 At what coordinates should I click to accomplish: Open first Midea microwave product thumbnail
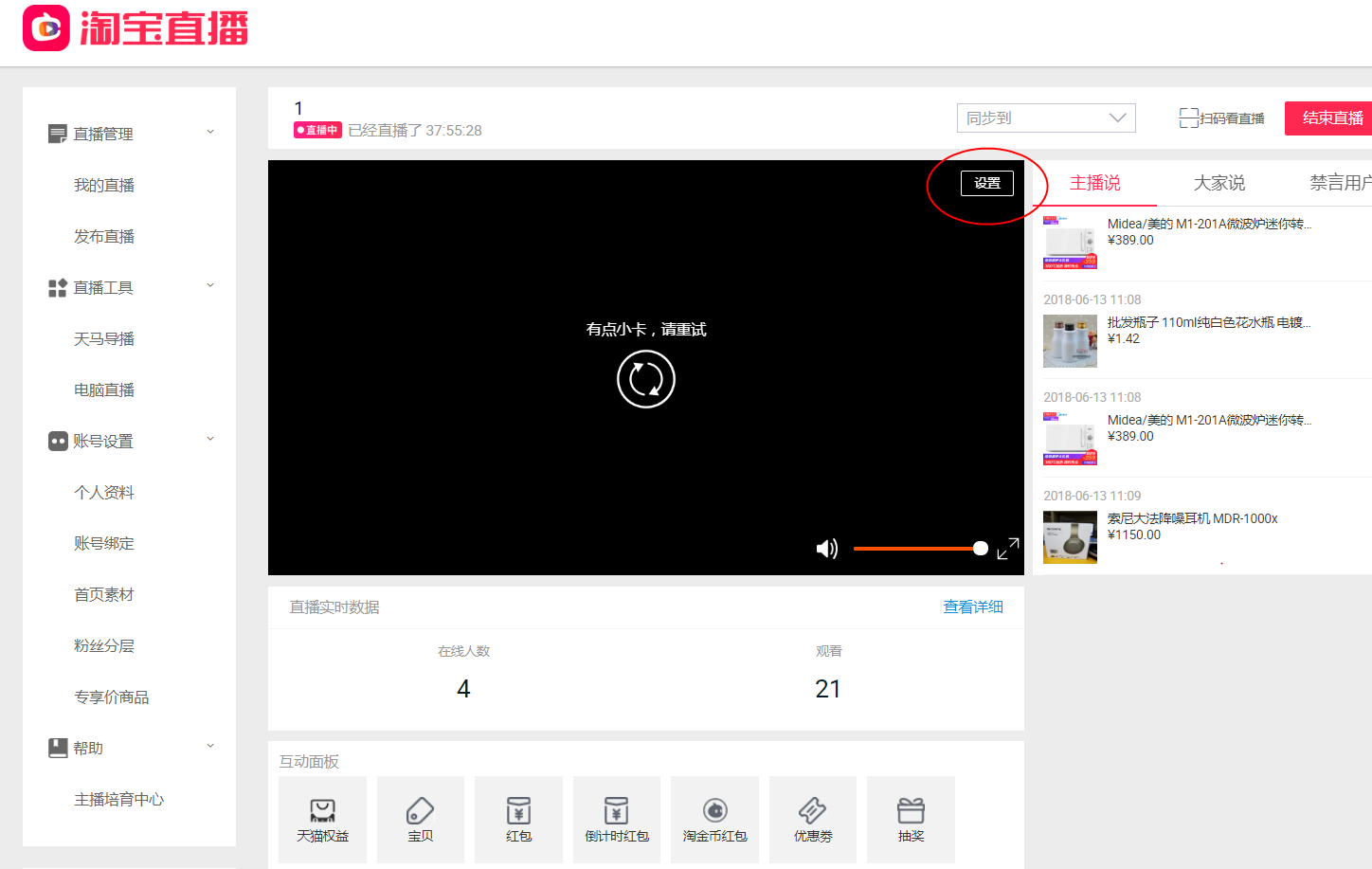1070,243
